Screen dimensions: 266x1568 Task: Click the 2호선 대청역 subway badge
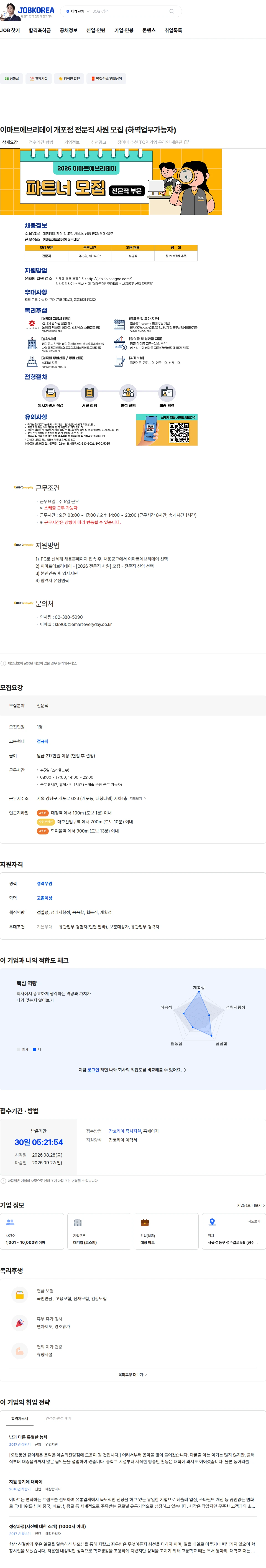pyautogui.click(x=43, y=813)
